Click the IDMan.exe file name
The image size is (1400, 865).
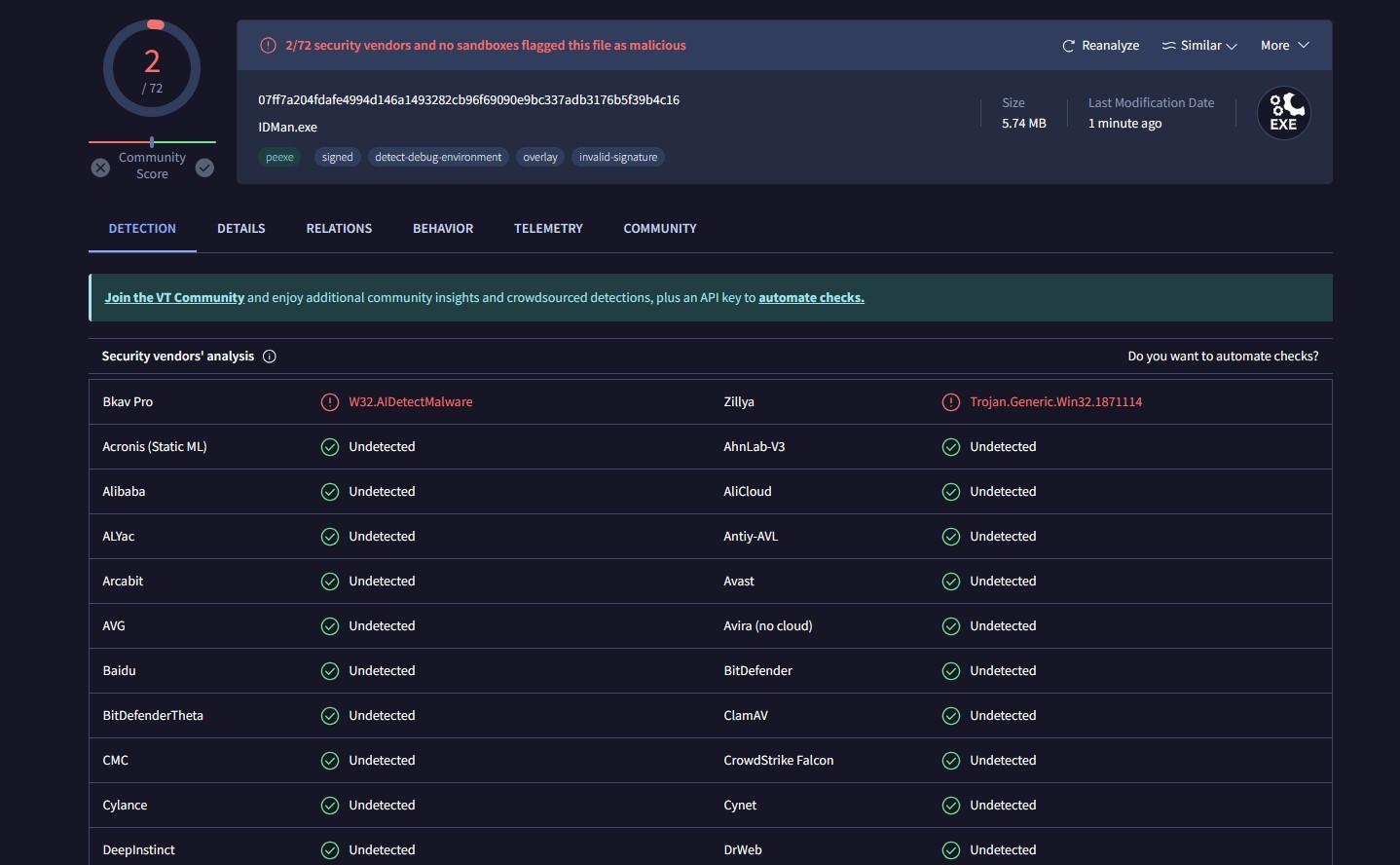[287, 128]
